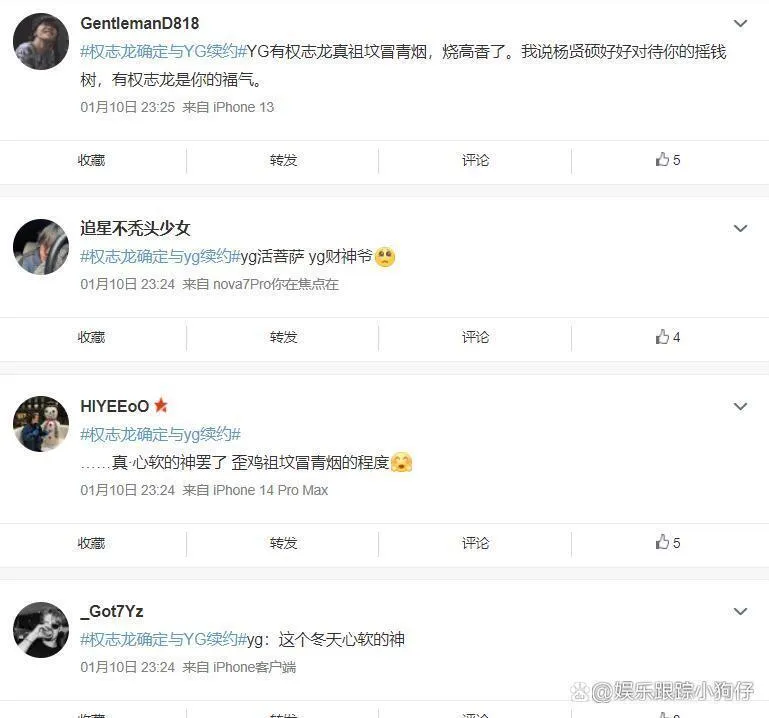Expand options chevron on 追星不秃头少女's post
The width and height of the screenshot is (769, 718).
click(740, 228)
